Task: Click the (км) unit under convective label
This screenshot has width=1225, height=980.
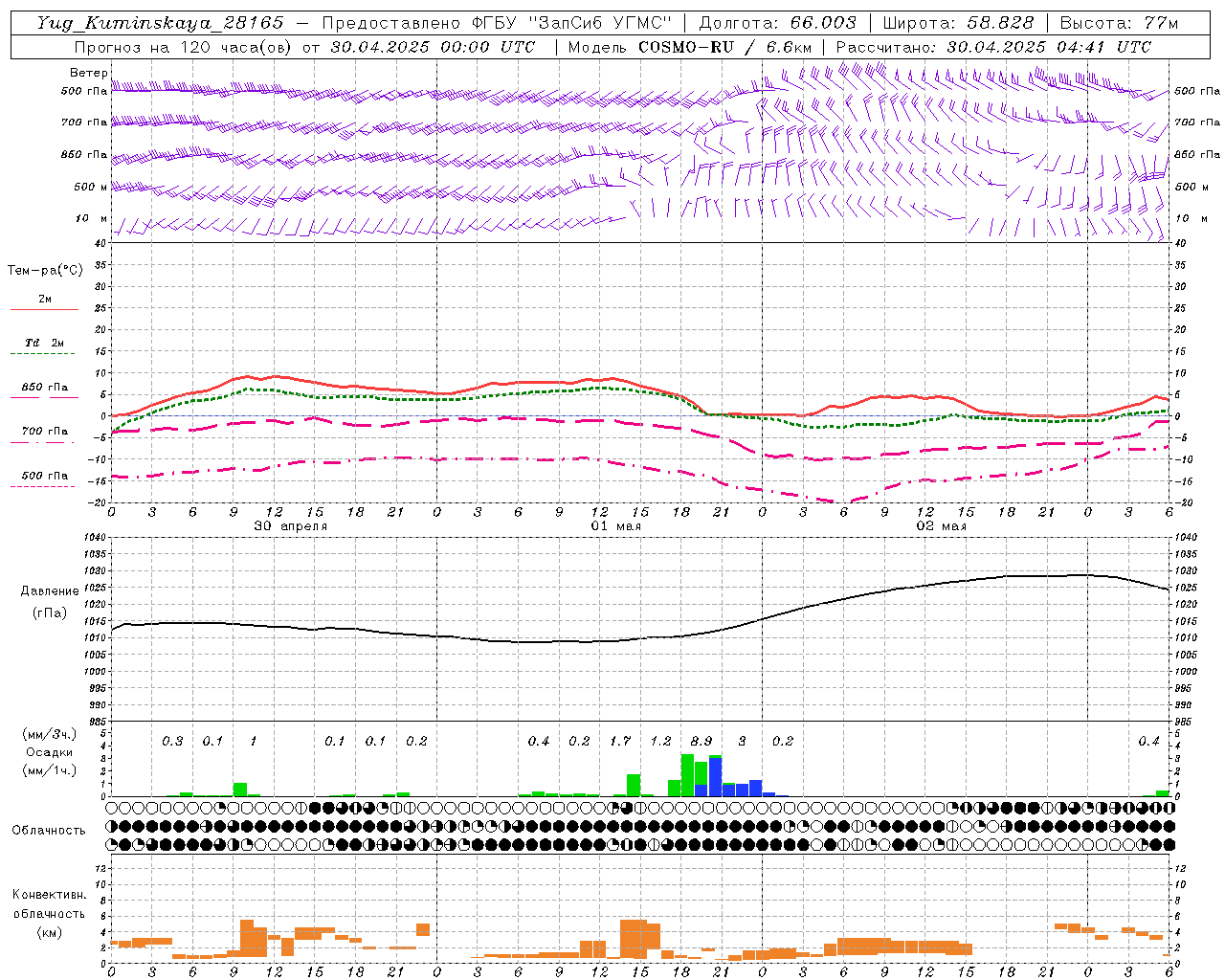Action: click(x=49, y=932)
